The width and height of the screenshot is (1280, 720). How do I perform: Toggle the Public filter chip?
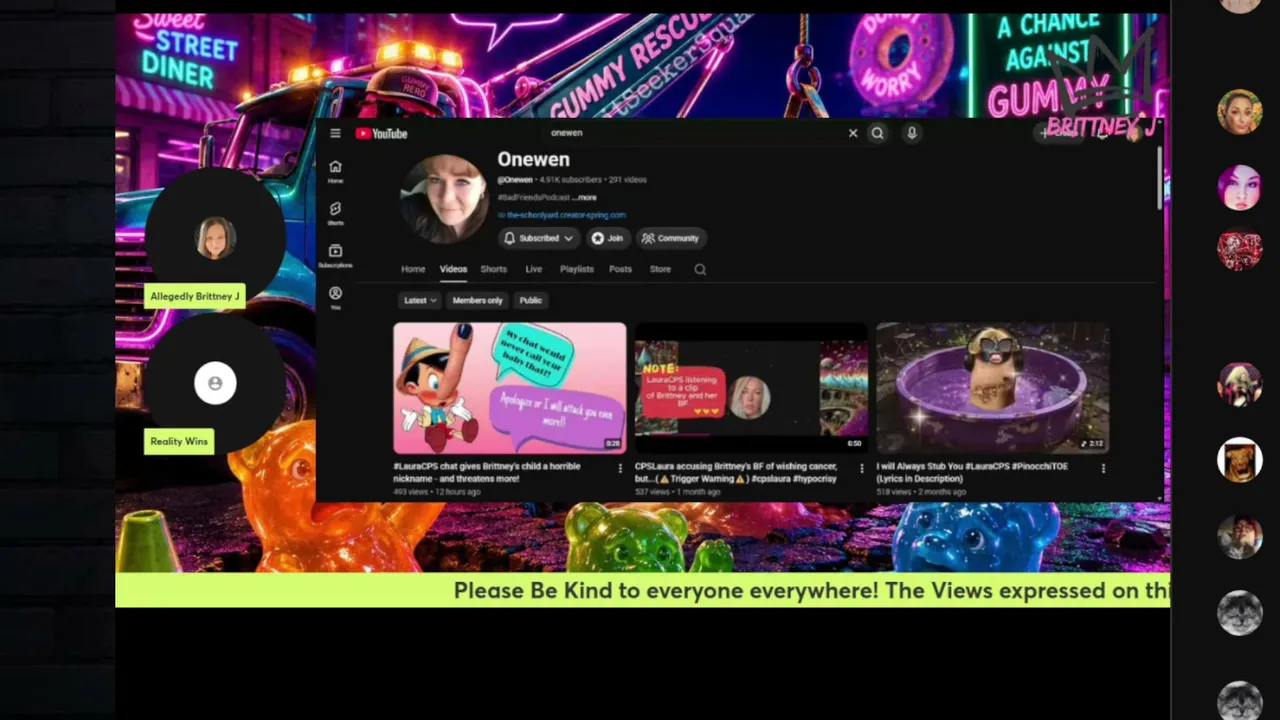pos(530,300)
